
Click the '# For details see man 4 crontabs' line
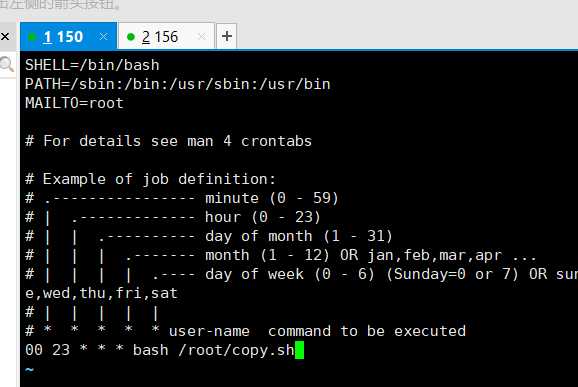click(x=168, y=141)
